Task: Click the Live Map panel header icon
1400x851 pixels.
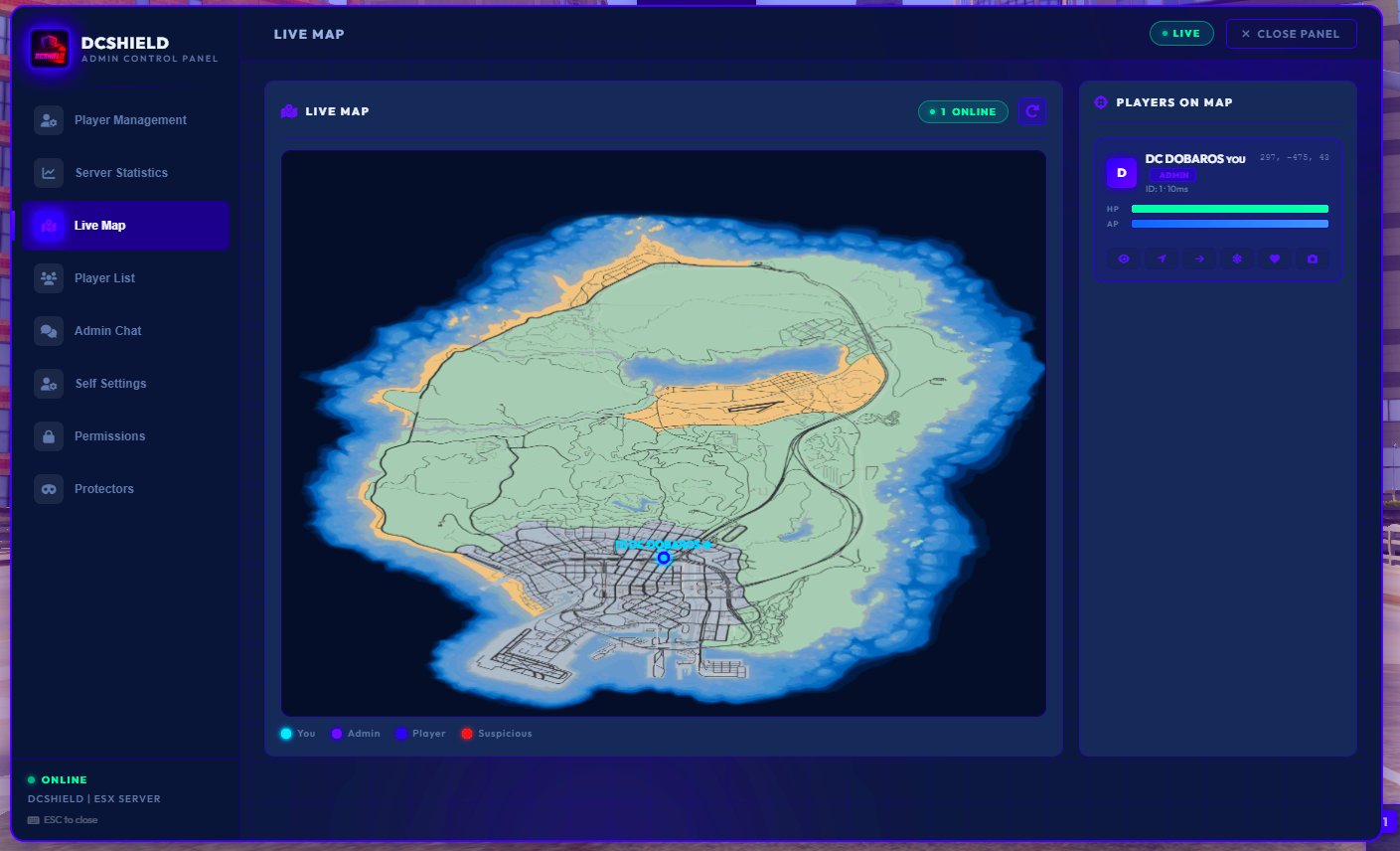Action: click(289, 111)
